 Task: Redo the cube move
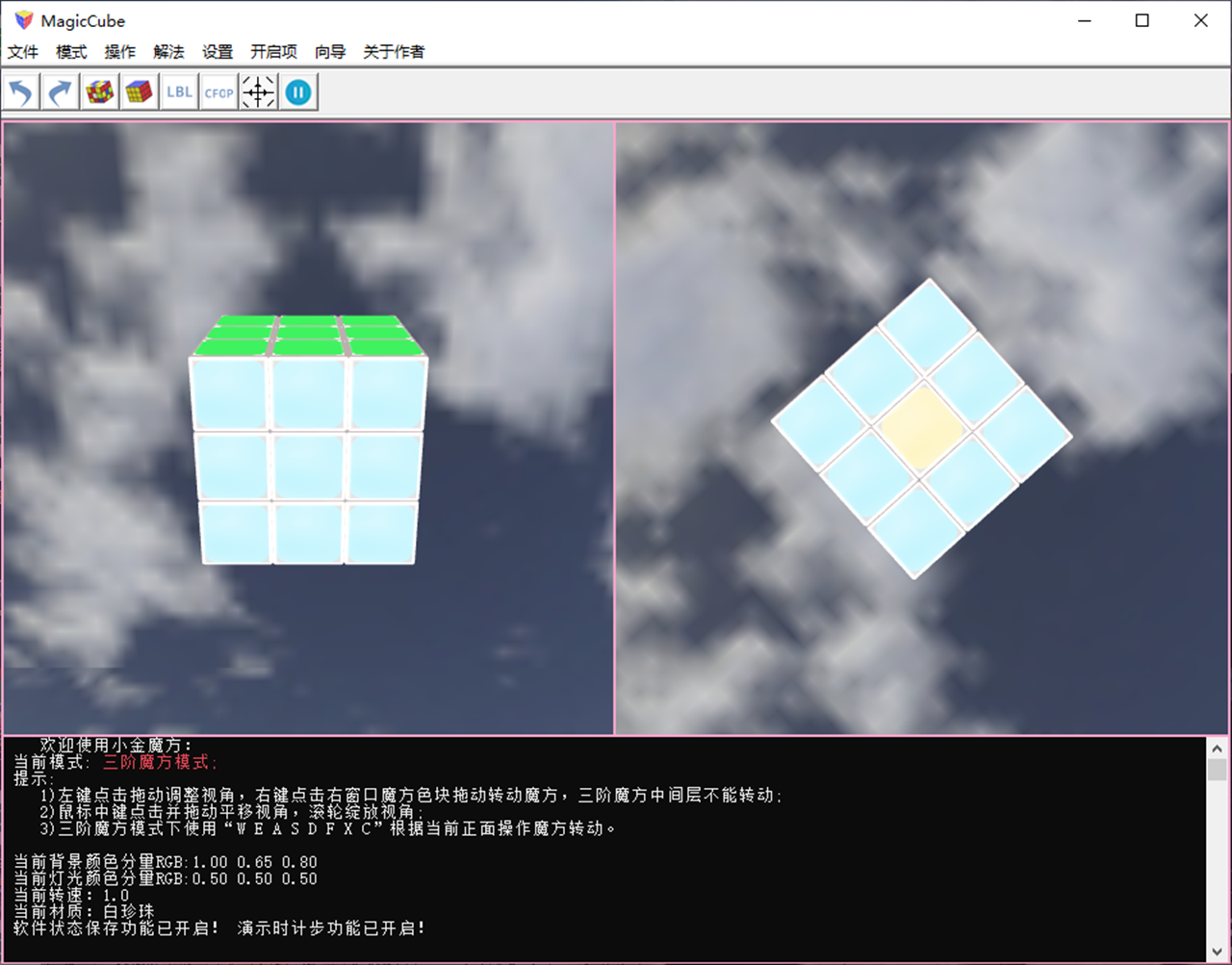pyautogui.click(x=61, y=92)
